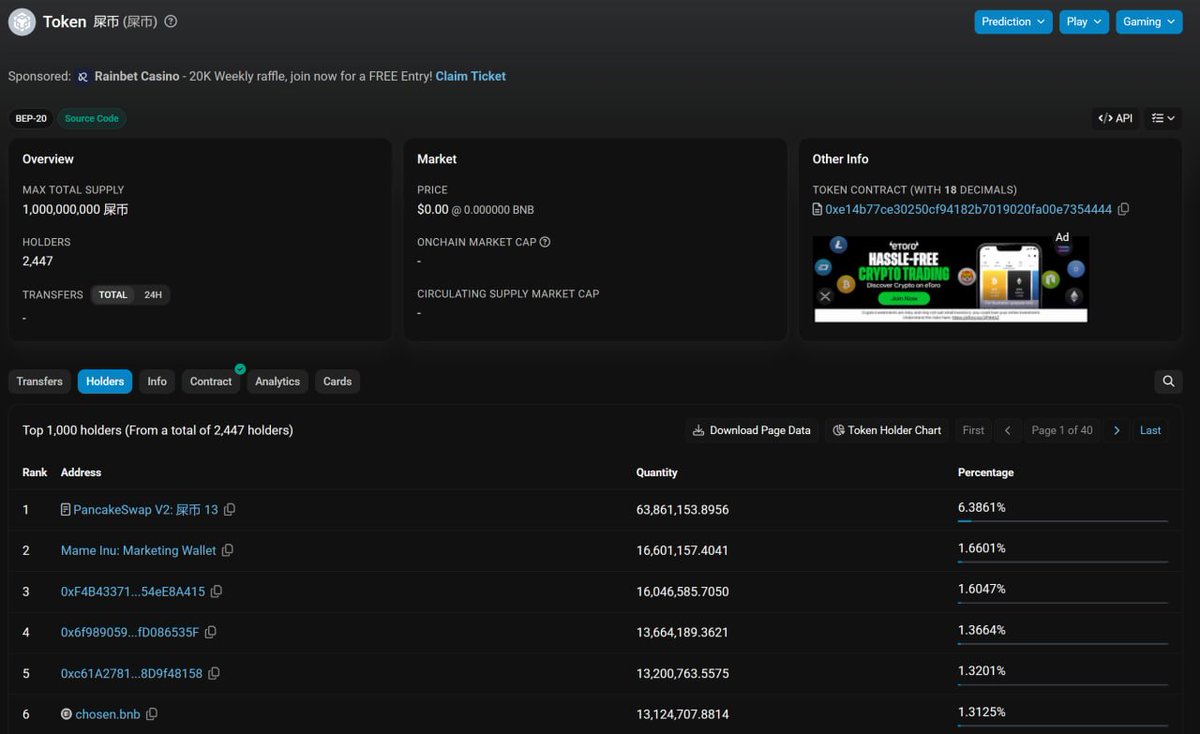The image size is (1200, 734).
Task: Copy Mame Inu Marketing Wallet address
Action: point(227,551)
